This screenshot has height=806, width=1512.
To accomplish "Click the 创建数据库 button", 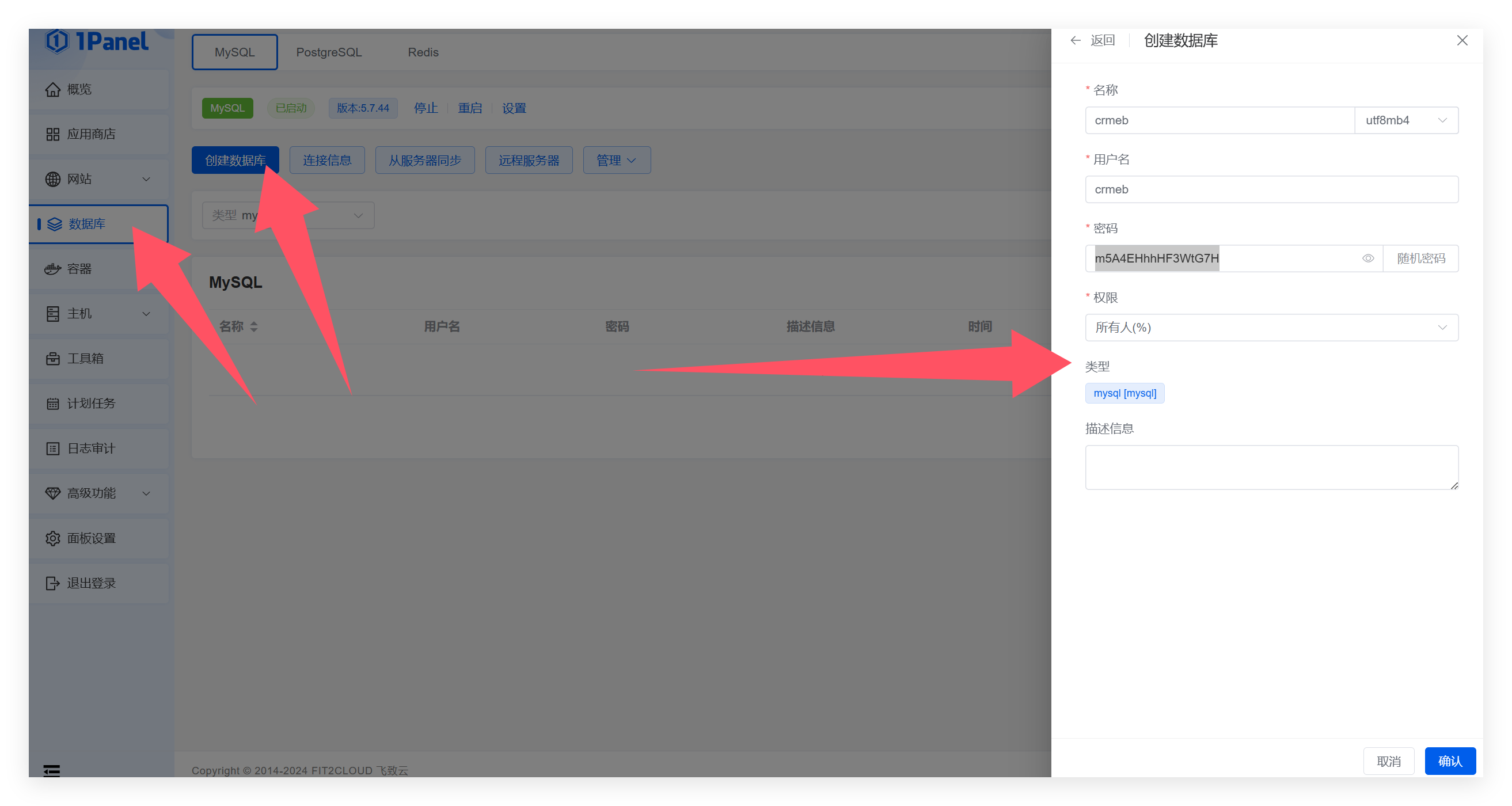I will (235, 160).
